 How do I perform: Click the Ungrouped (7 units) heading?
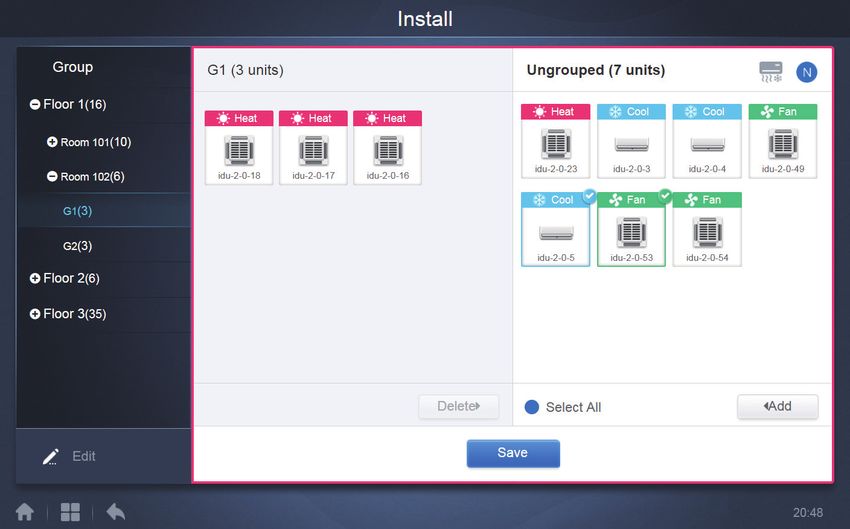tap(596, 70)
